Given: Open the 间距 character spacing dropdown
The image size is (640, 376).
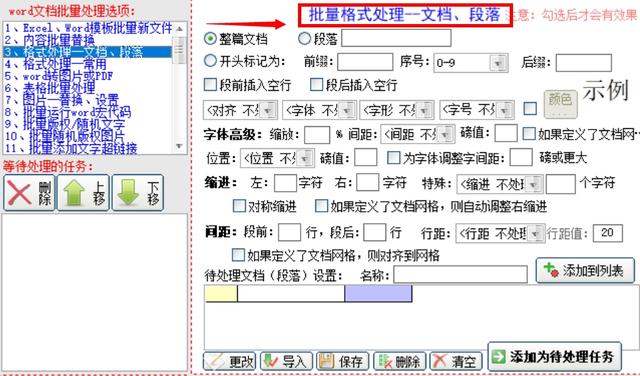Looking at the screenshot, I should coord(418,134).
